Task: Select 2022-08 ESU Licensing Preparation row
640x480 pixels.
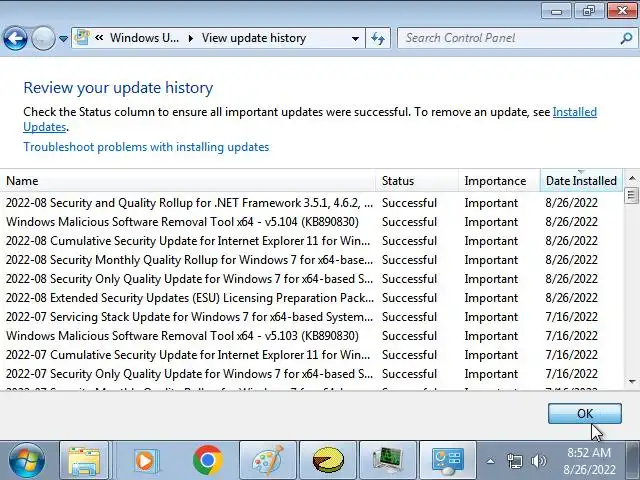Action: [311, 298]
